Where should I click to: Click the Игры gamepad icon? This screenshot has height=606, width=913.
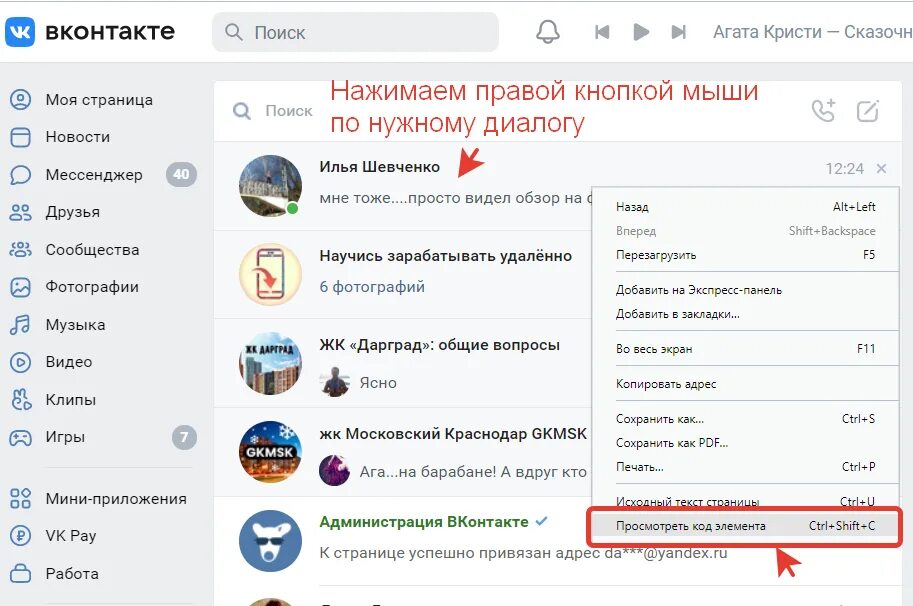(20, 437)
